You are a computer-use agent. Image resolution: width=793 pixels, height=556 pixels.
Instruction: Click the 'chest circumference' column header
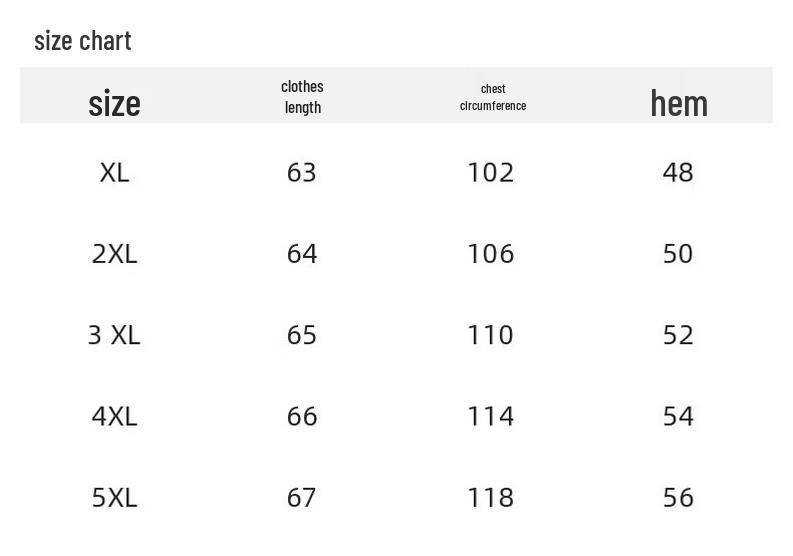pos(493,97)
